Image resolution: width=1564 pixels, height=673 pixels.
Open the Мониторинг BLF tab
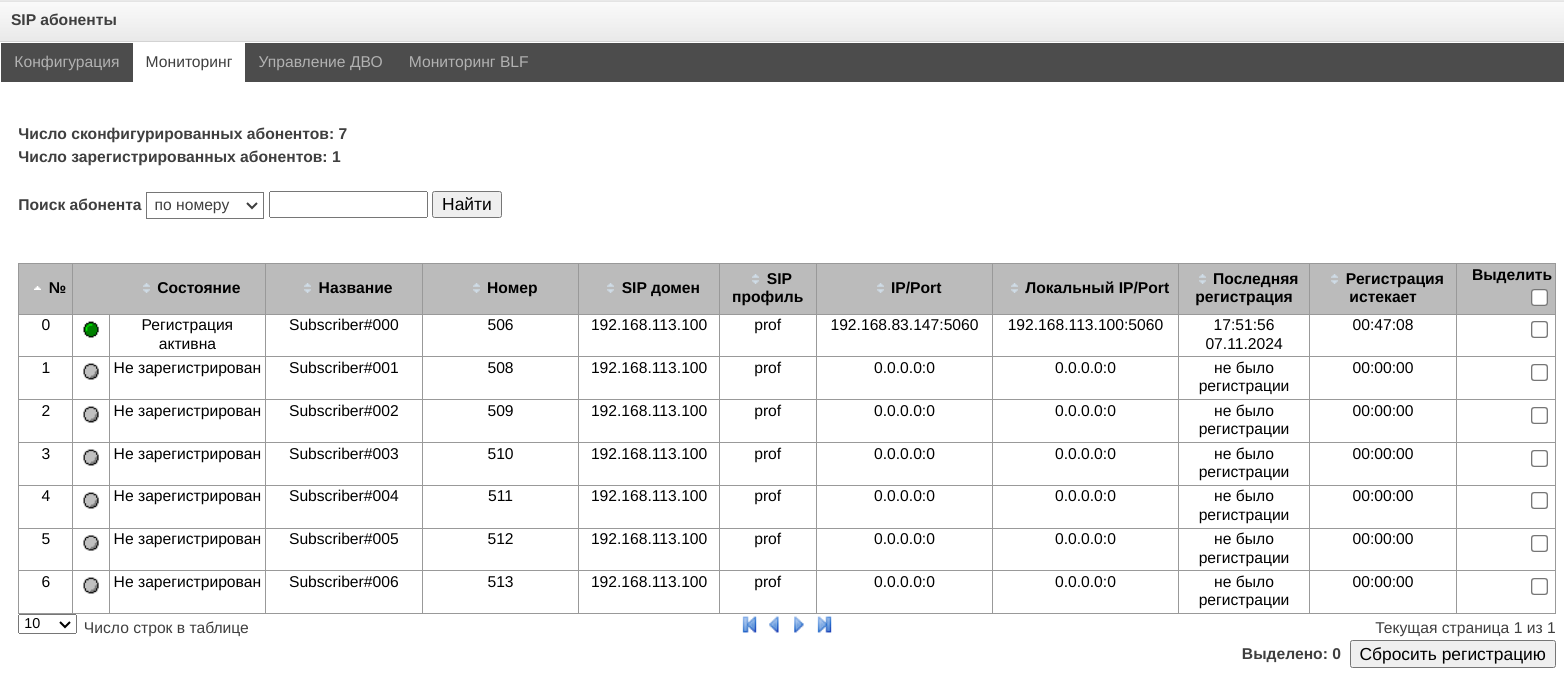coord(468,62)
